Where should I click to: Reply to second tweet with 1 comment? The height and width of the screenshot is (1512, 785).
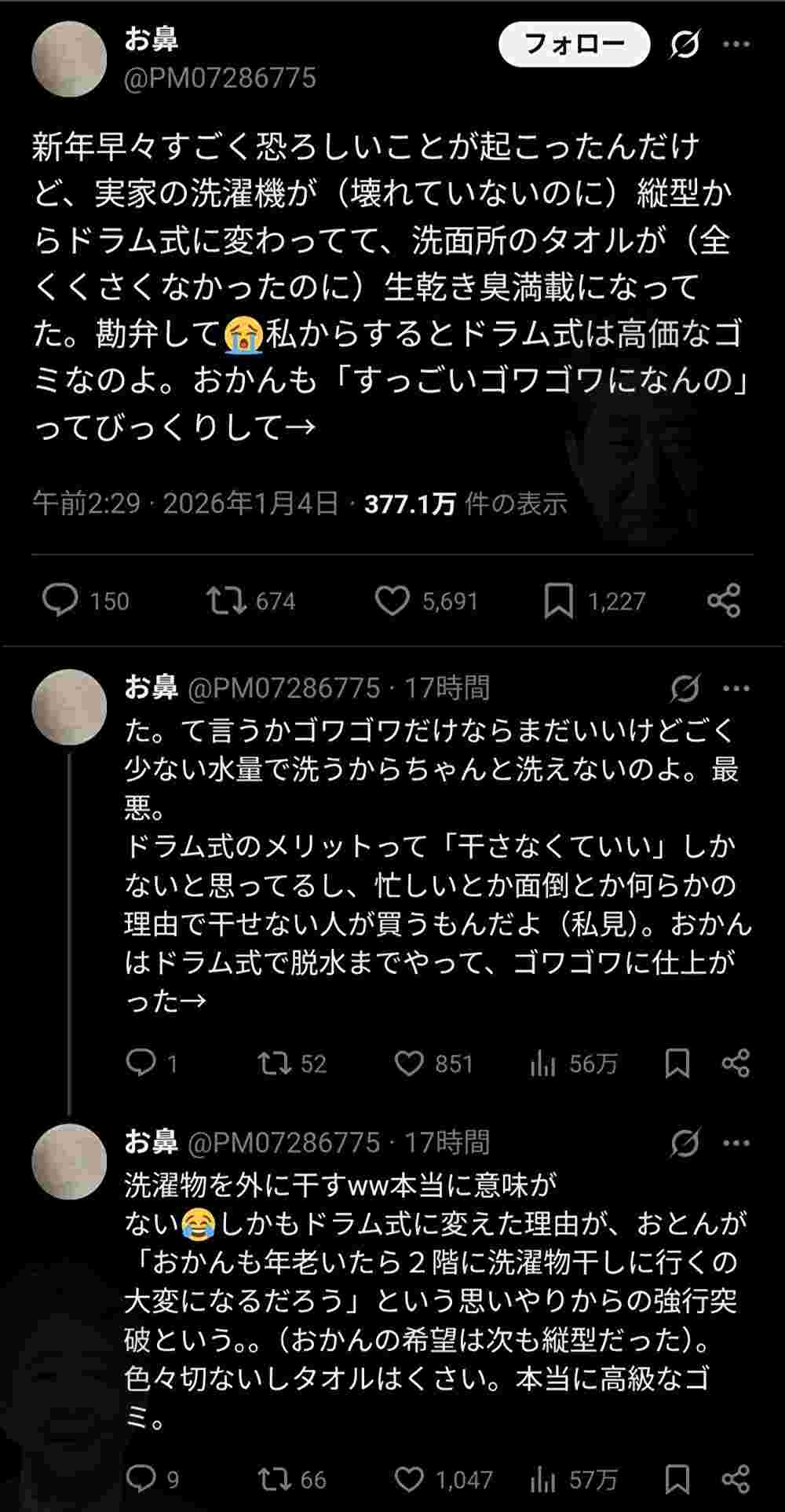pos(141,1064)
